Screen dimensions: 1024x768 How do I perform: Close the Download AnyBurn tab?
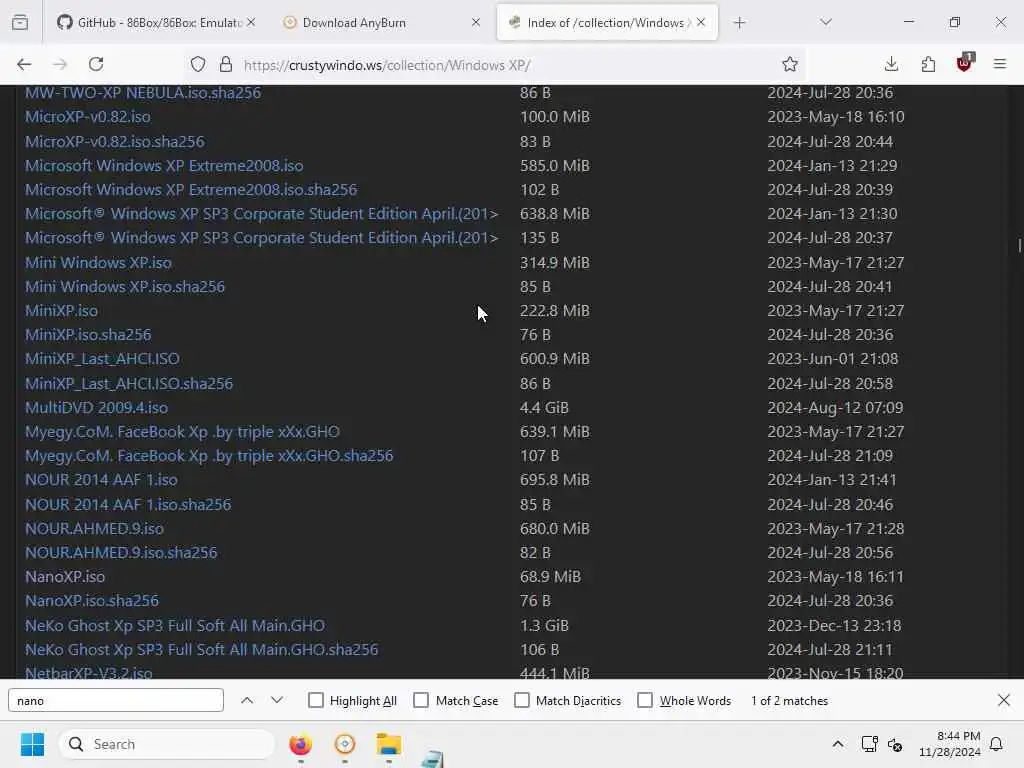(x=476, y=22)
